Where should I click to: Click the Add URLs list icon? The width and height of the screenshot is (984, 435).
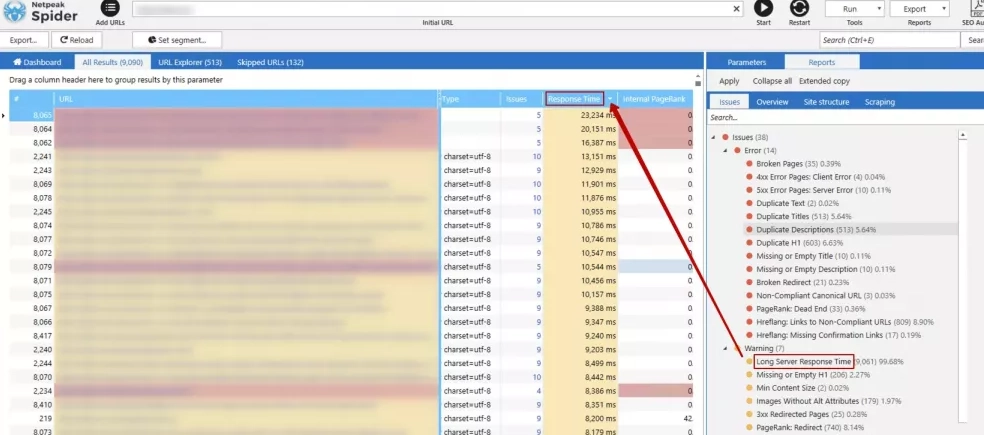coord(110,8)
